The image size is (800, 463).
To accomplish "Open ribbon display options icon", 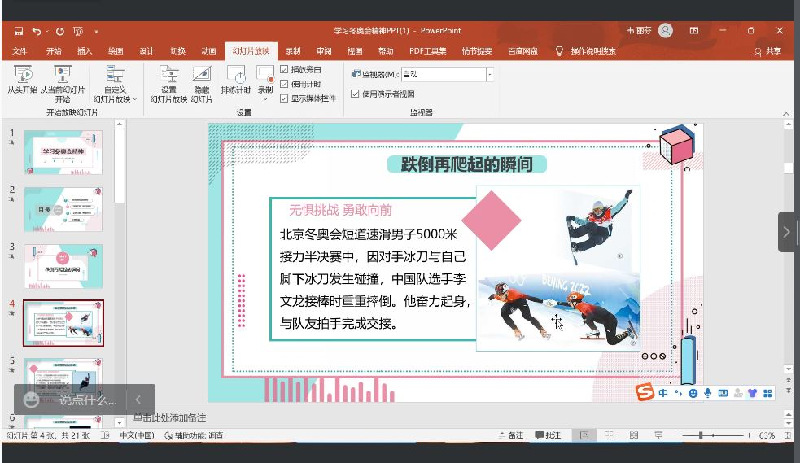I will (694, 31).
